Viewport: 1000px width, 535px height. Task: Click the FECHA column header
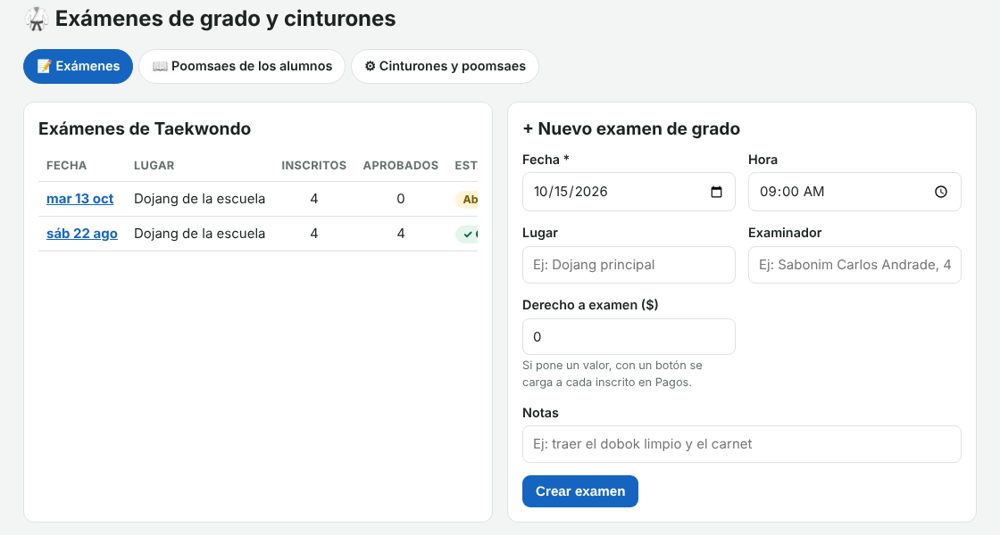click(x=66, y=166)
